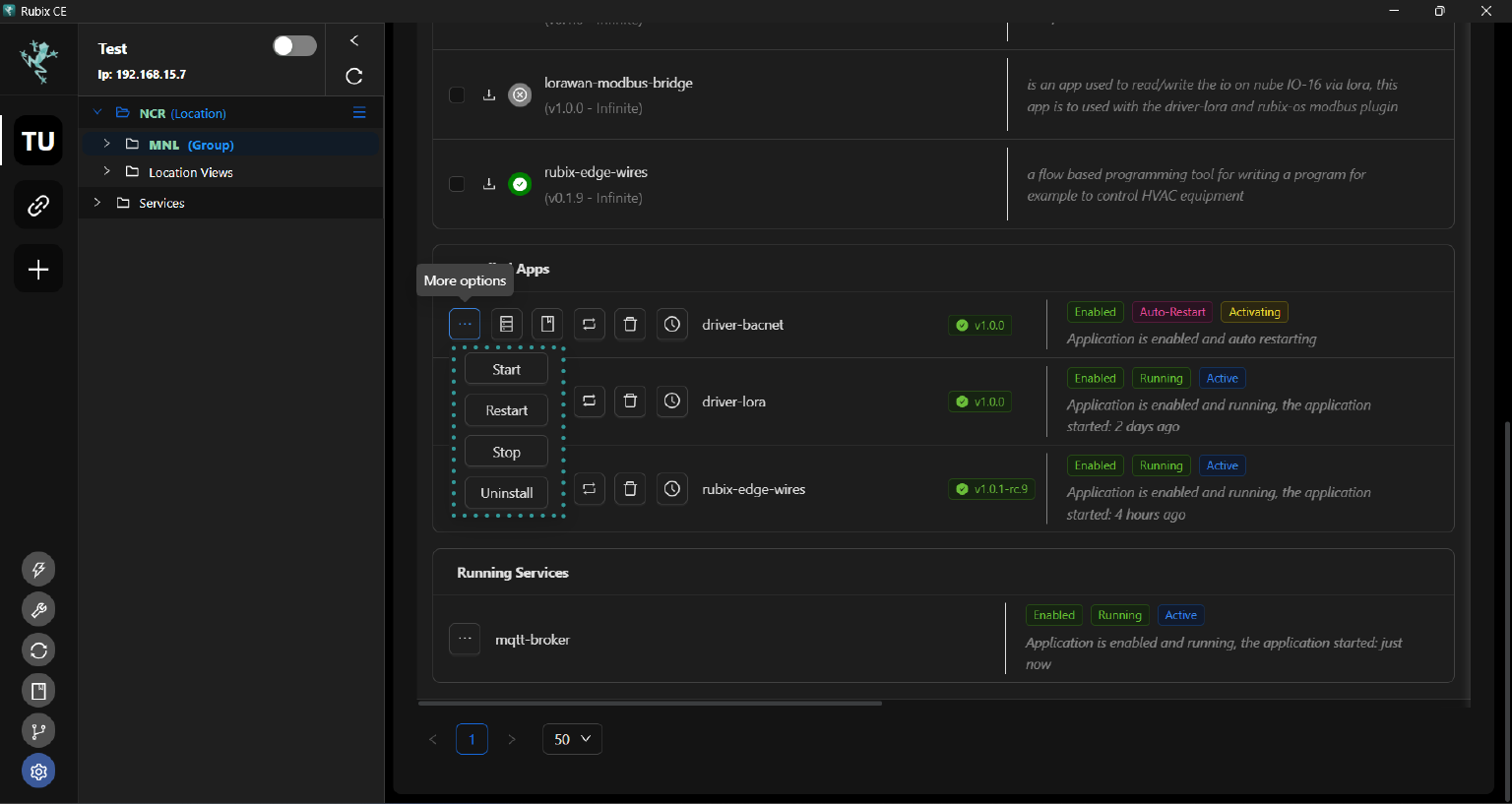The image size is (1512, 804).
Task: Click the horizontal scrollbar under Running Services
Action: coord(650,704)
